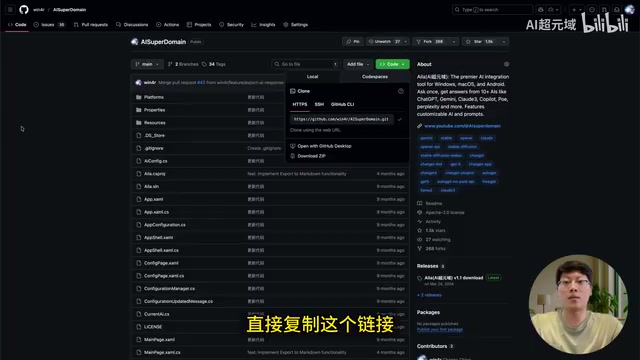Open the Properties folder
This screenshot has height=360, width=640.
154,110
